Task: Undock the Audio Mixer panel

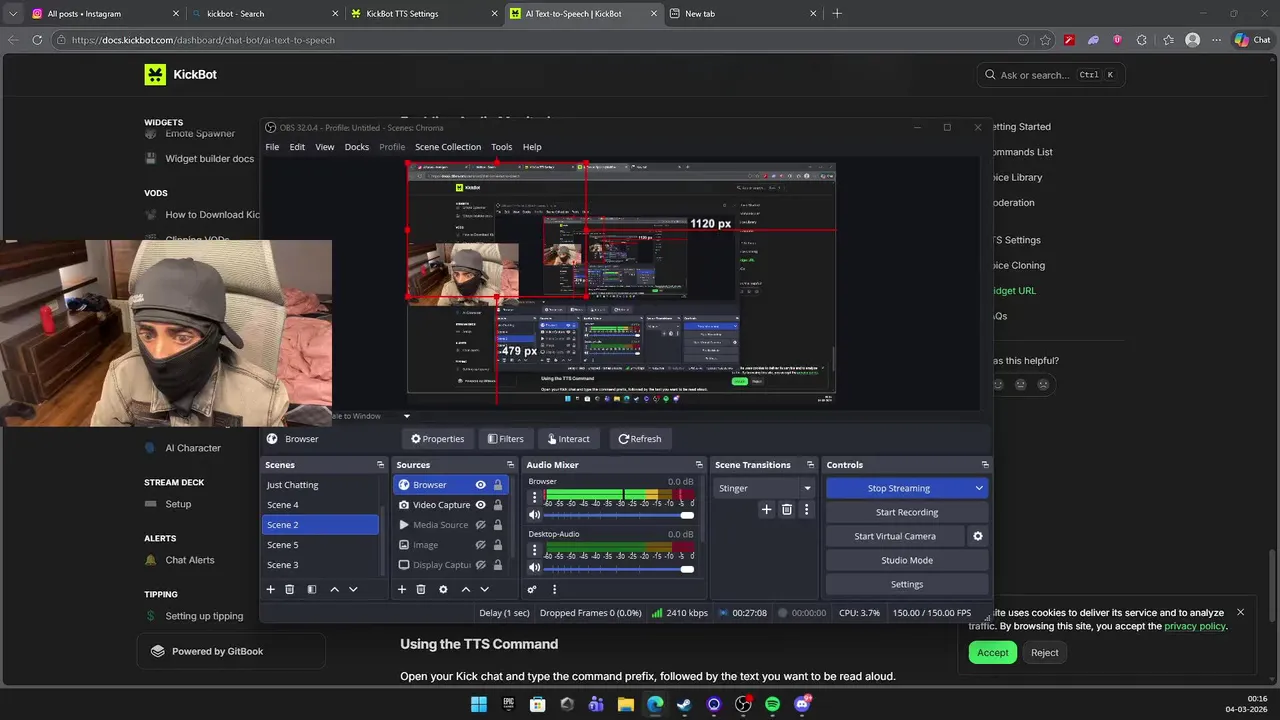Action: (x=699, y=465)
